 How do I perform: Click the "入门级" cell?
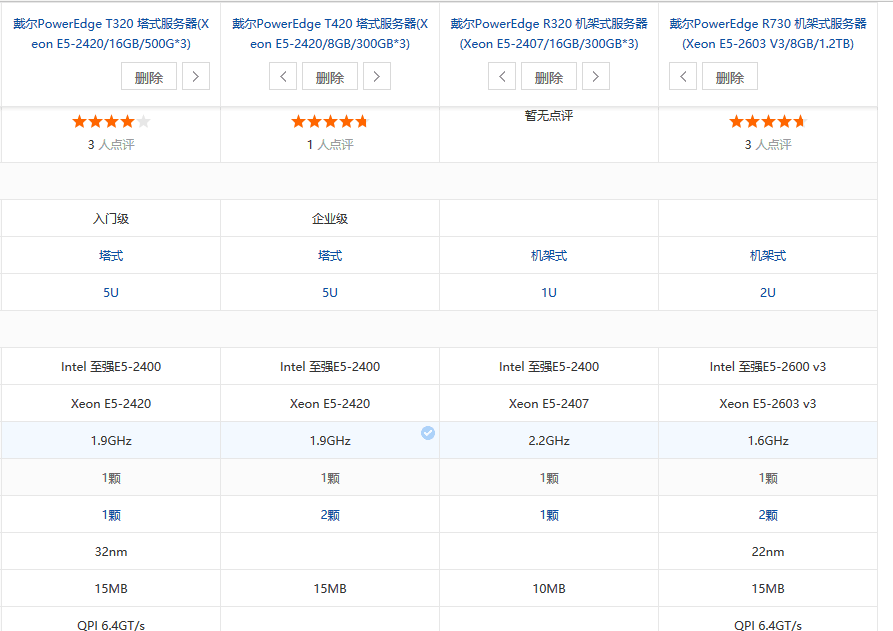point(111,219)
